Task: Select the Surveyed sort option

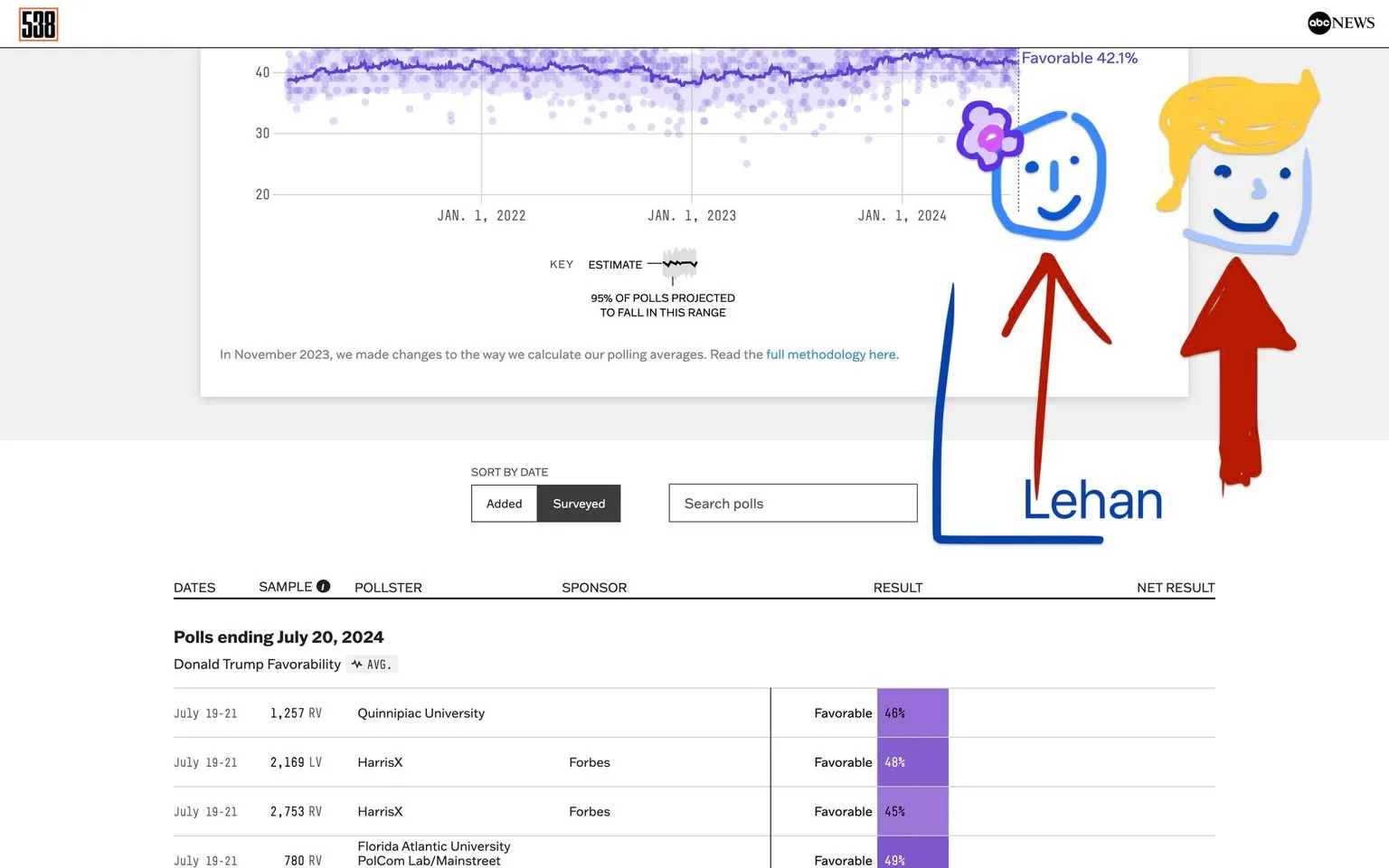Action: (x=579, y=504)
